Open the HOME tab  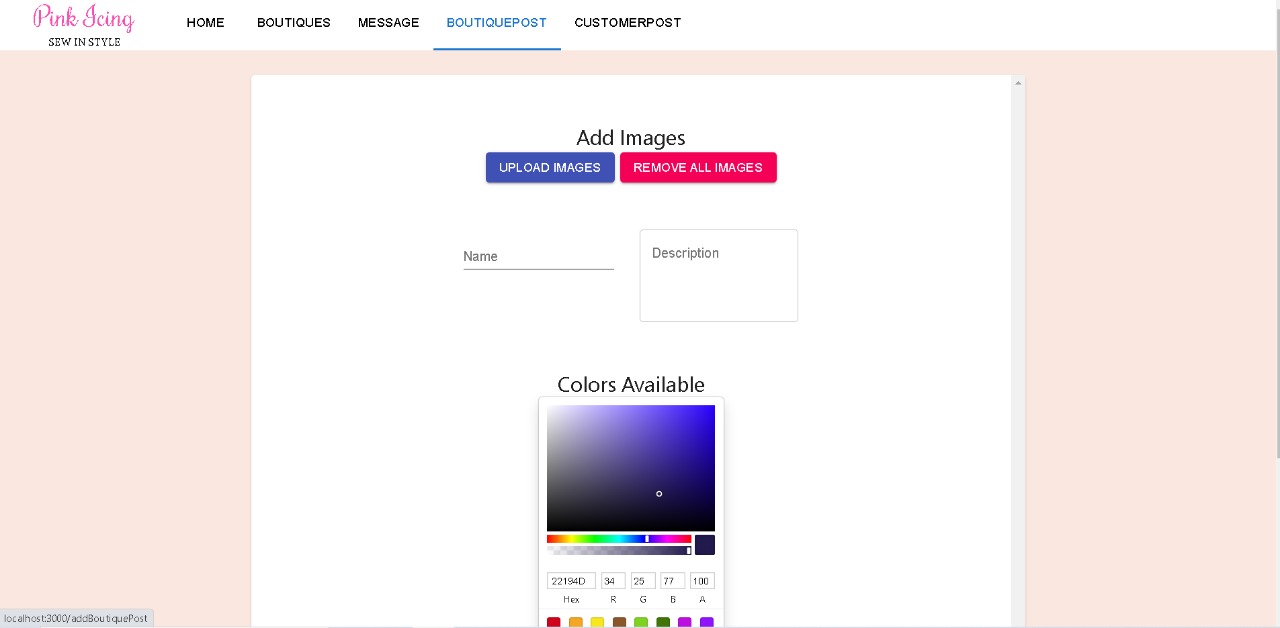tap(205, 23)
